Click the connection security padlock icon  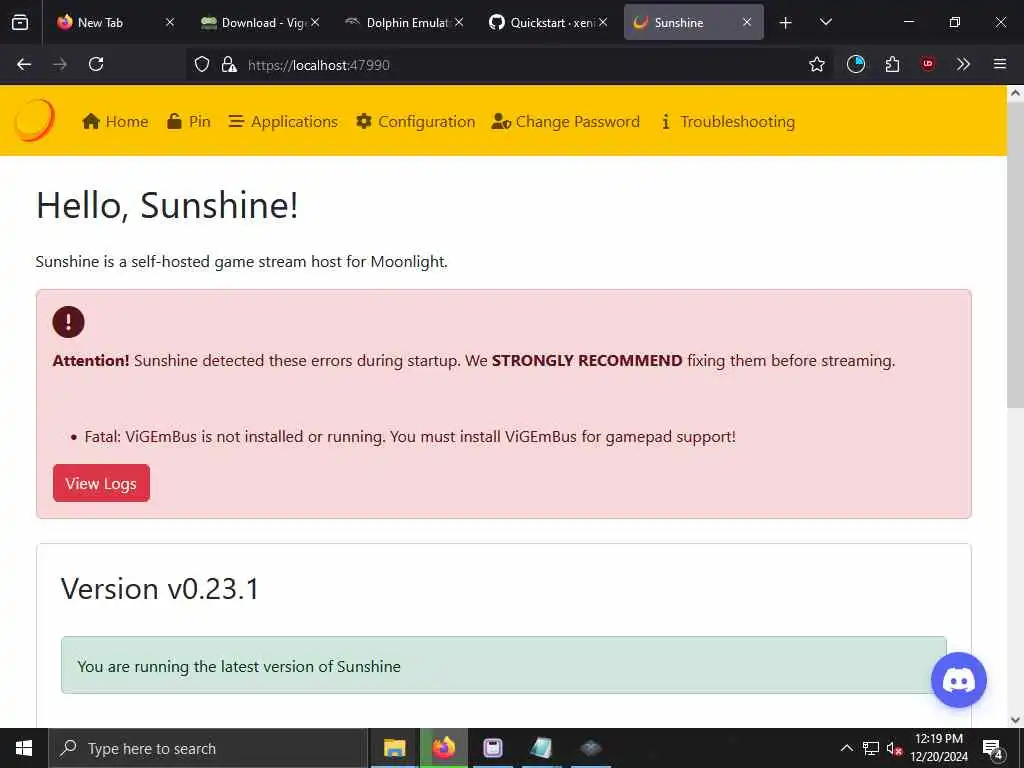tap(229, 65)
